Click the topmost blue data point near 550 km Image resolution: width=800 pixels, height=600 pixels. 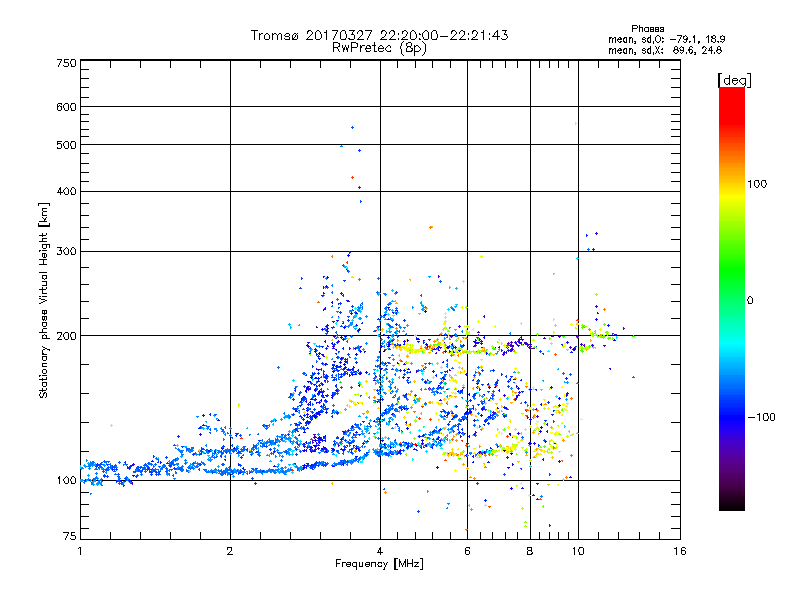tap(352, 128)
